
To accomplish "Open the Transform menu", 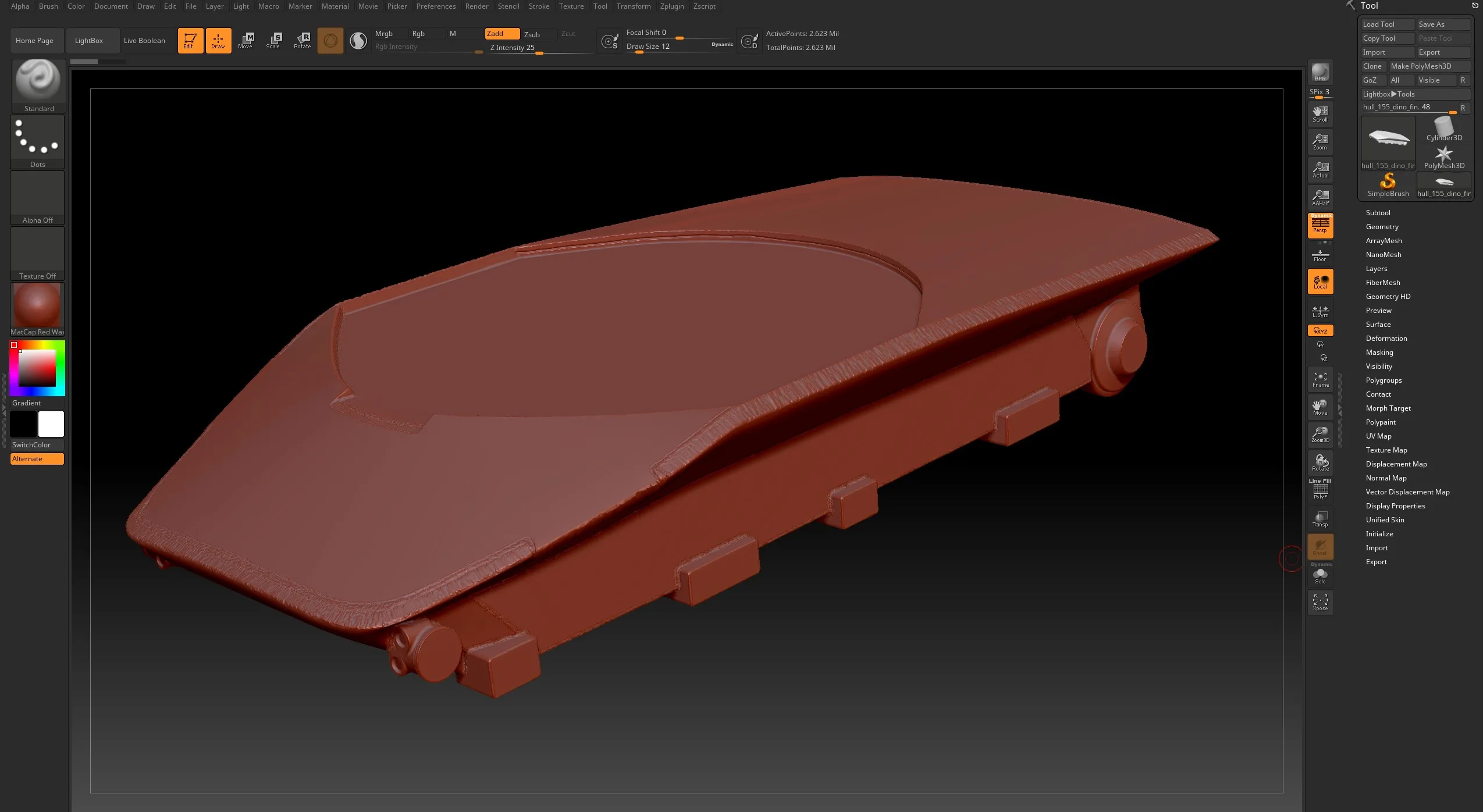I will [633, 6].
